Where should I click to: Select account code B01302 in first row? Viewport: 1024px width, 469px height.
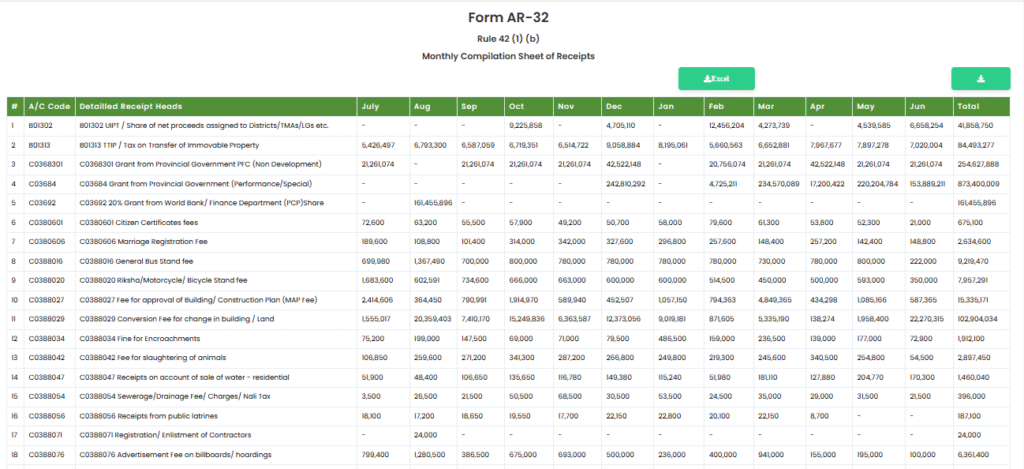(x=42, y=126)
